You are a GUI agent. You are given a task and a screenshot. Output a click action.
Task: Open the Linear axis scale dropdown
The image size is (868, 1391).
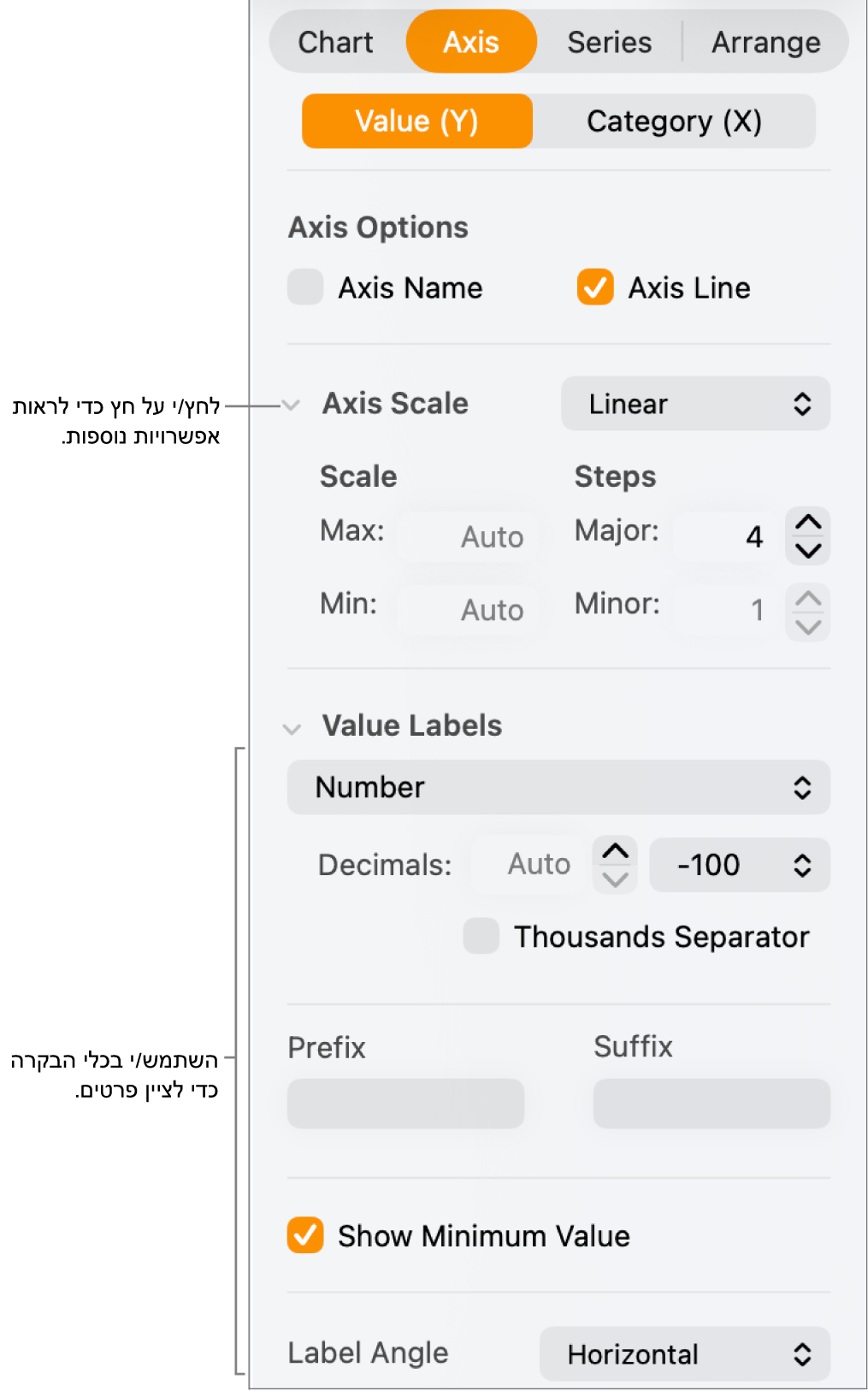coord(695,404)
